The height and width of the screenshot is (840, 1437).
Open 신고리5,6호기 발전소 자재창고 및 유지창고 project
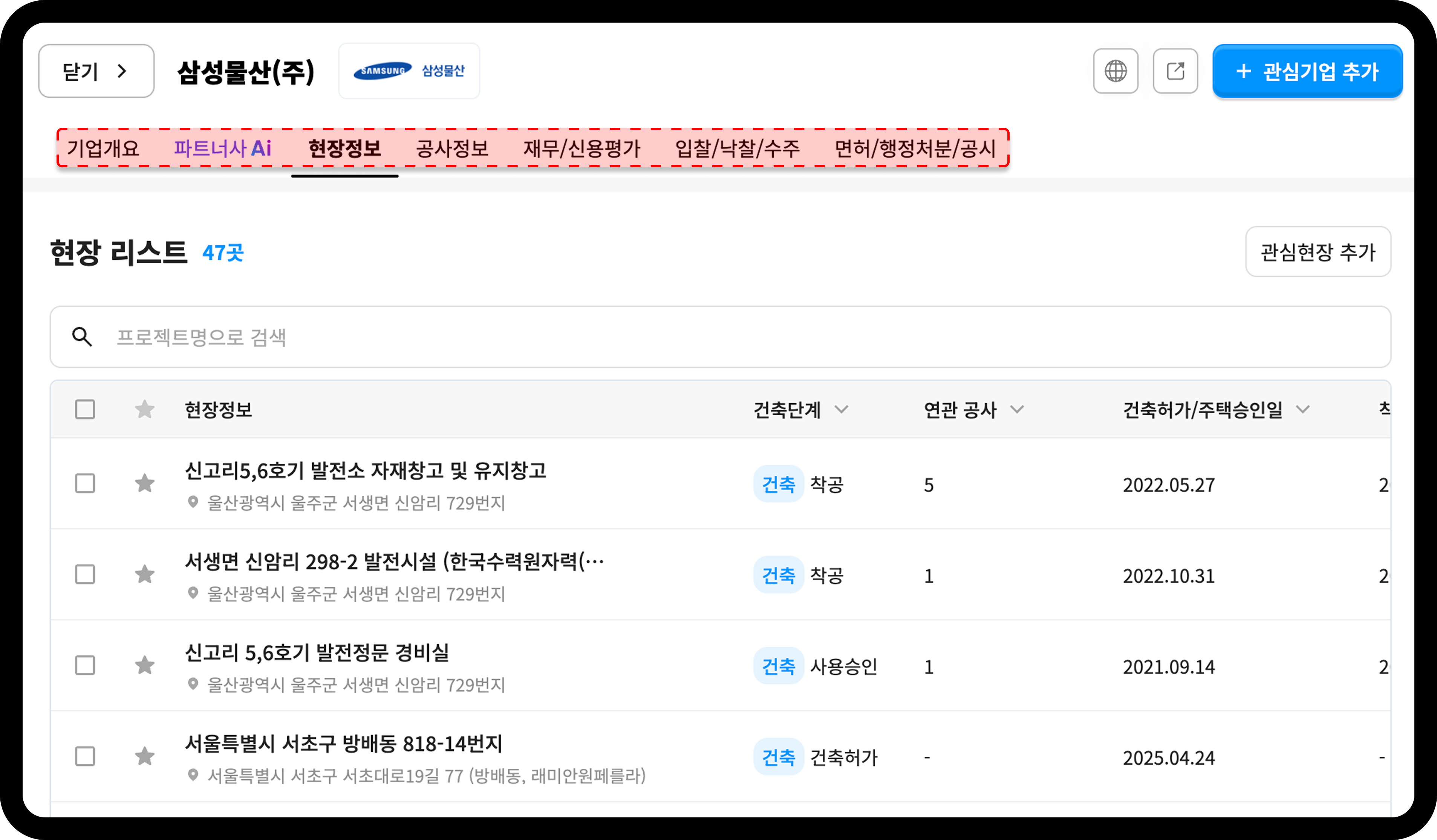click(366, 471)
